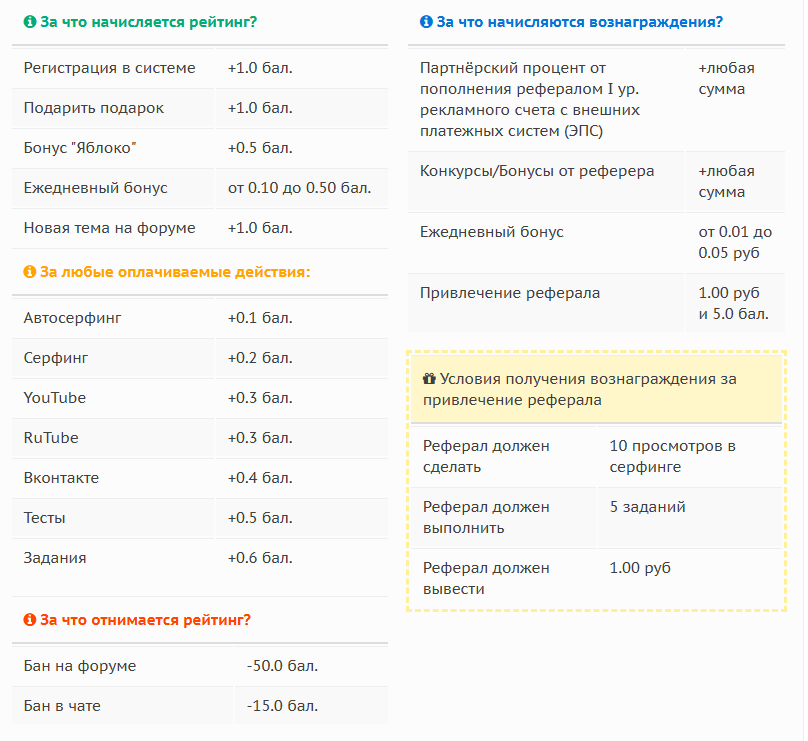The width and height of the screenshot is (808, 741).
Task: Click the heading "За что начисляются вознаграждения?"
Action: click(580, 22)
